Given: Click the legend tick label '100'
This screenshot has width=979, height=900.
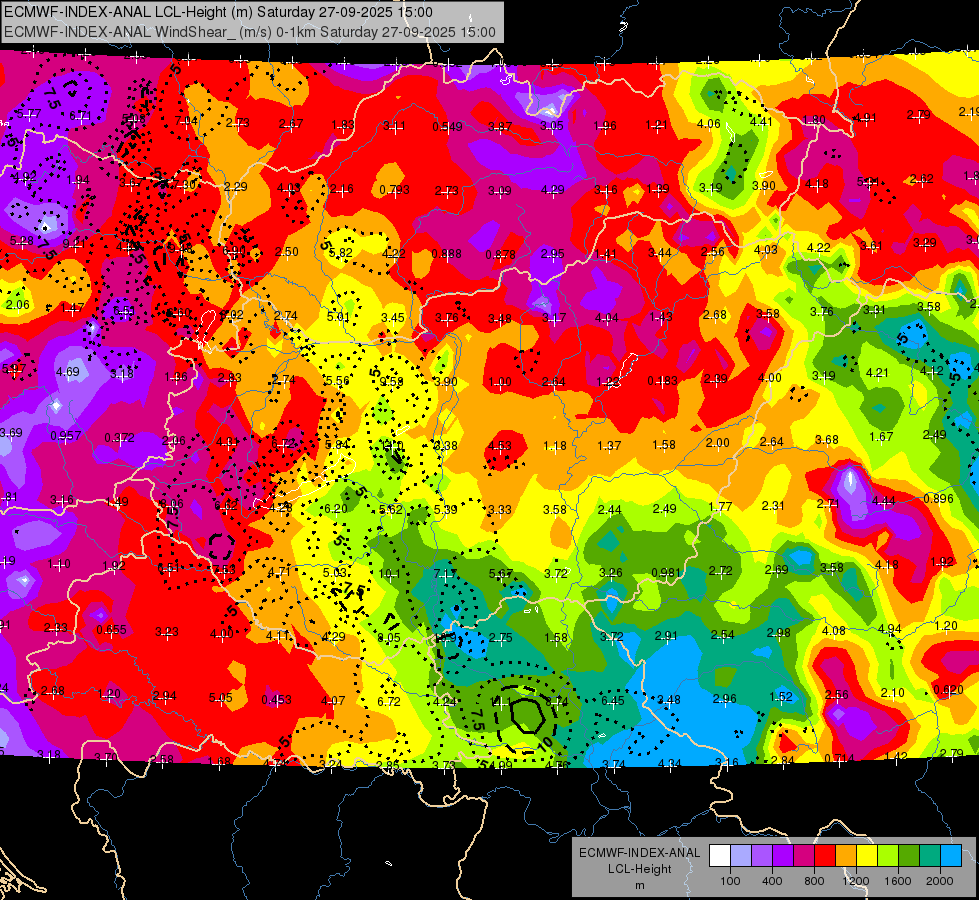Looking at the screenshot, I should 730,881.
